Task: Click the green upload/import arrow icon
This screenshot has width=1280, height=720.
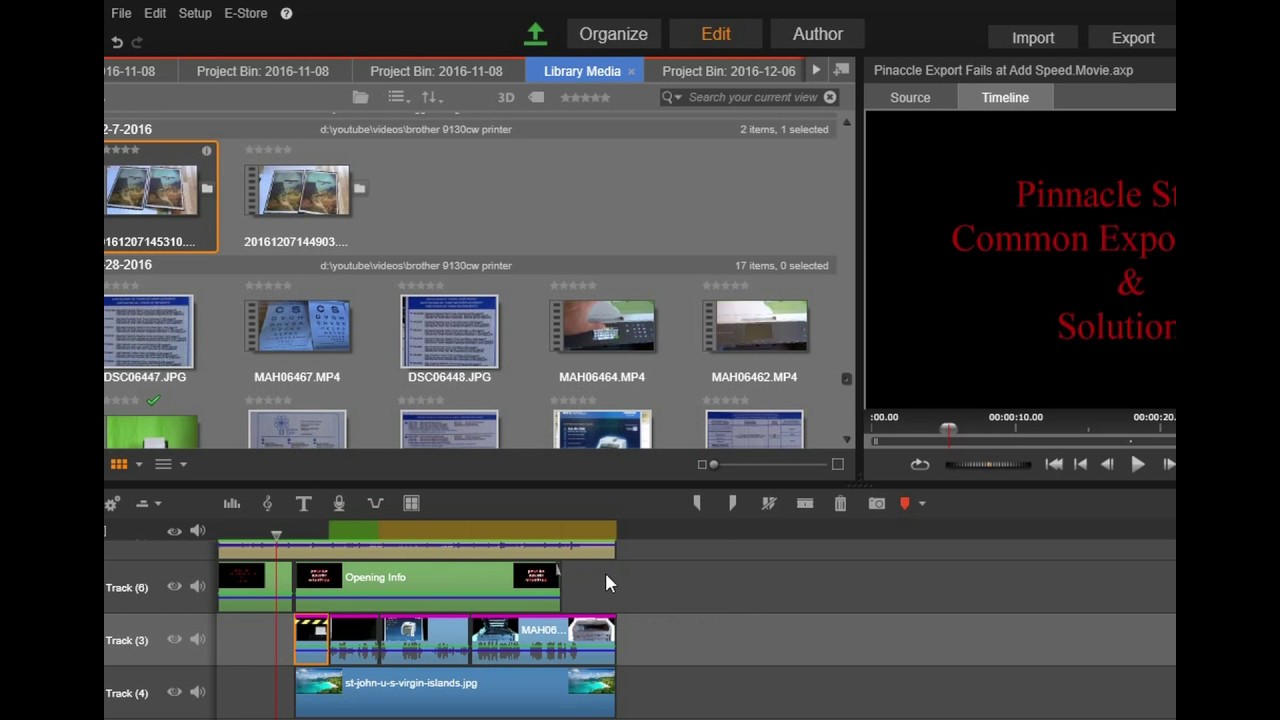Action: click(x=536, y=34)
